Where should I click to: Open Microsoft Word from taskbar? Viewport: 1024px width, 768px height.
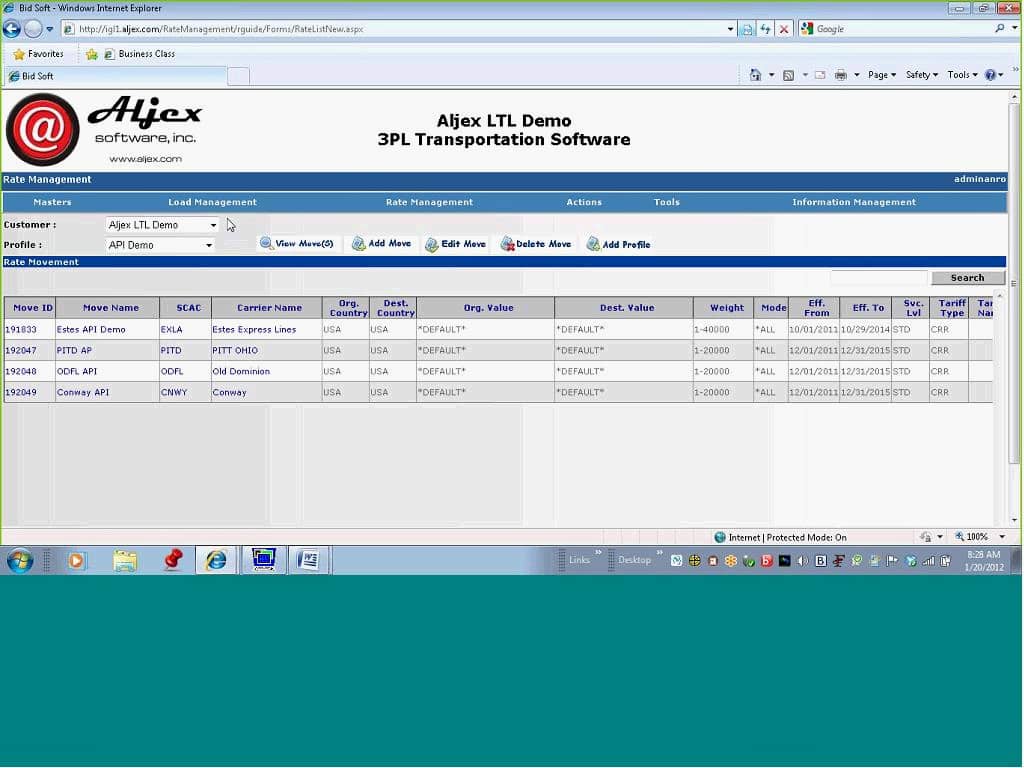coord(308,560)
